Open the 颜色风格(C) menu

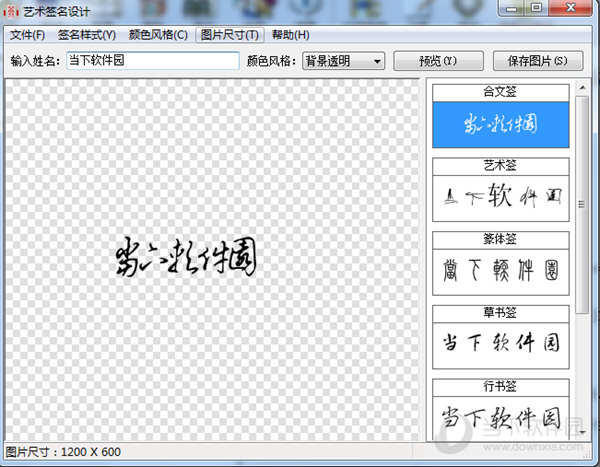(157, 35)
